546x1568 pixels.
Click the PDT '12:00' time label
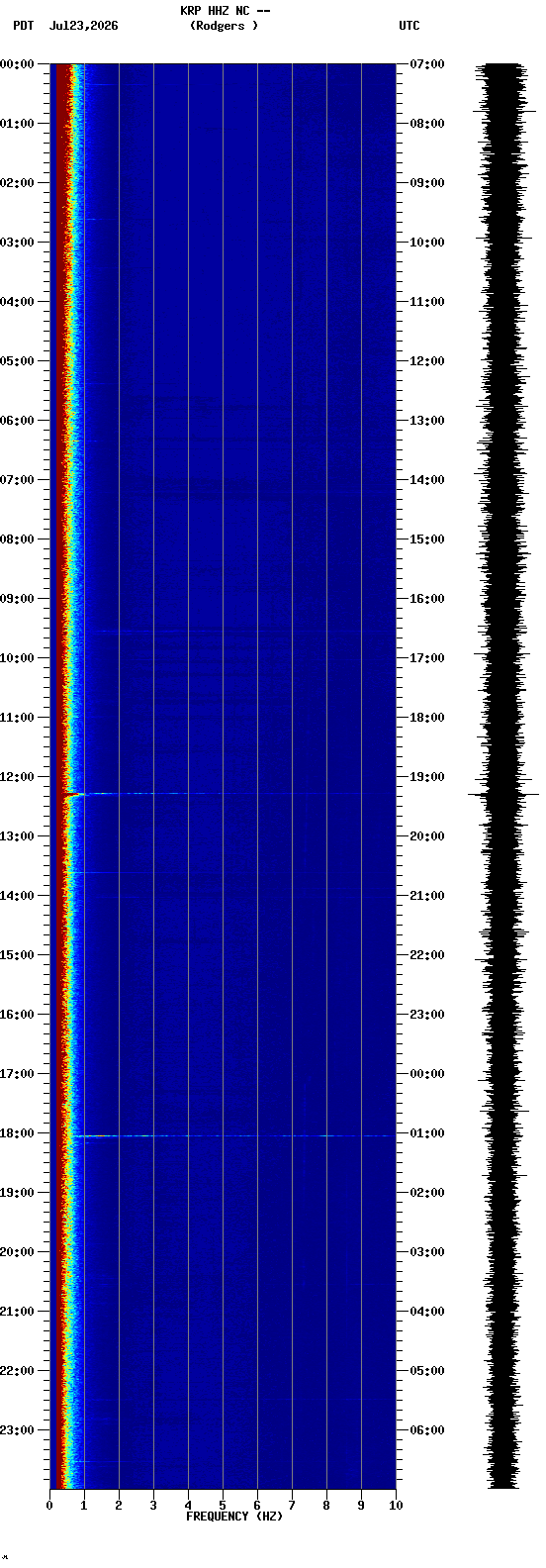pyautogui.click(x=17, y=777)
